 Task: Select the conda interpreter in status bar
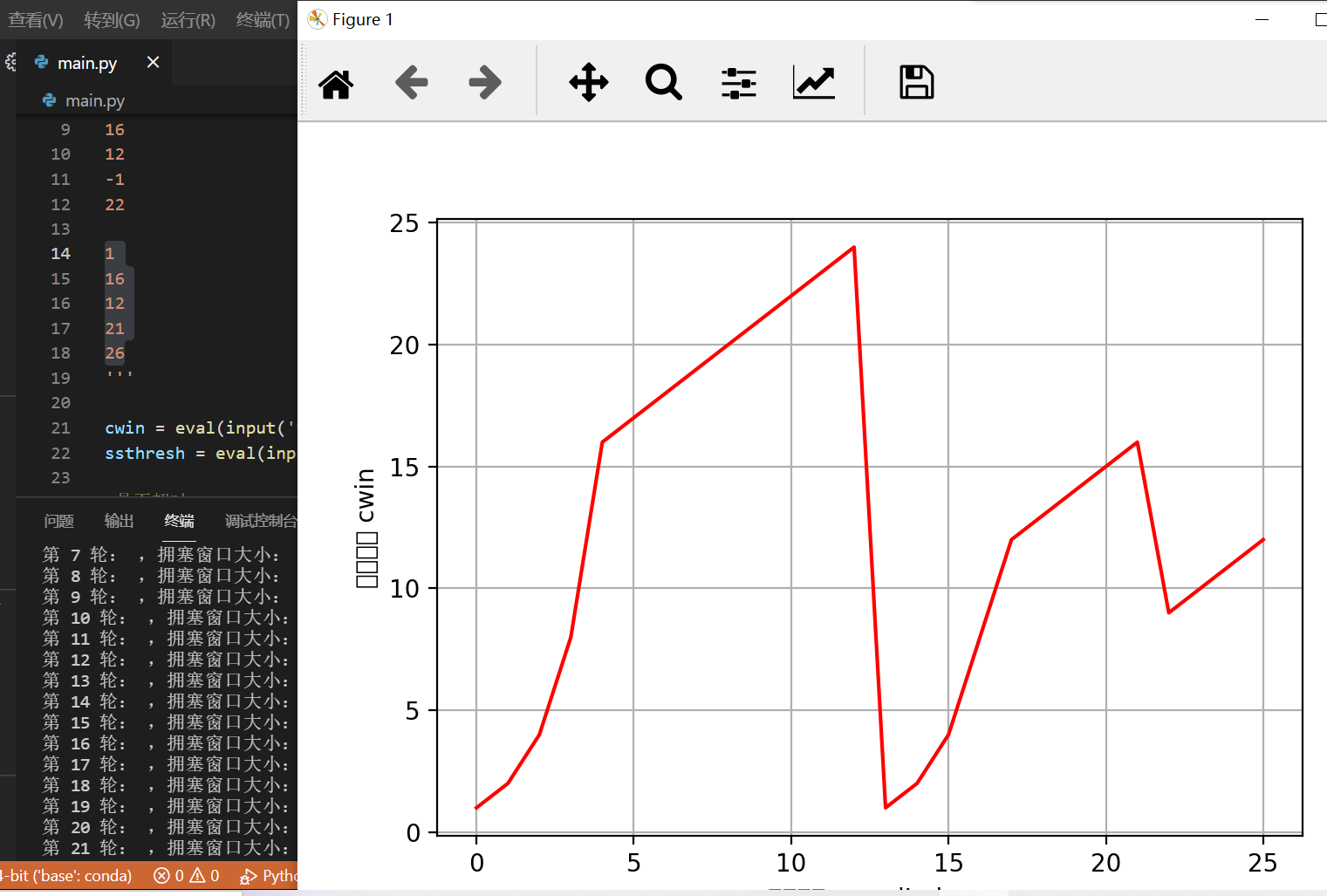65,875
